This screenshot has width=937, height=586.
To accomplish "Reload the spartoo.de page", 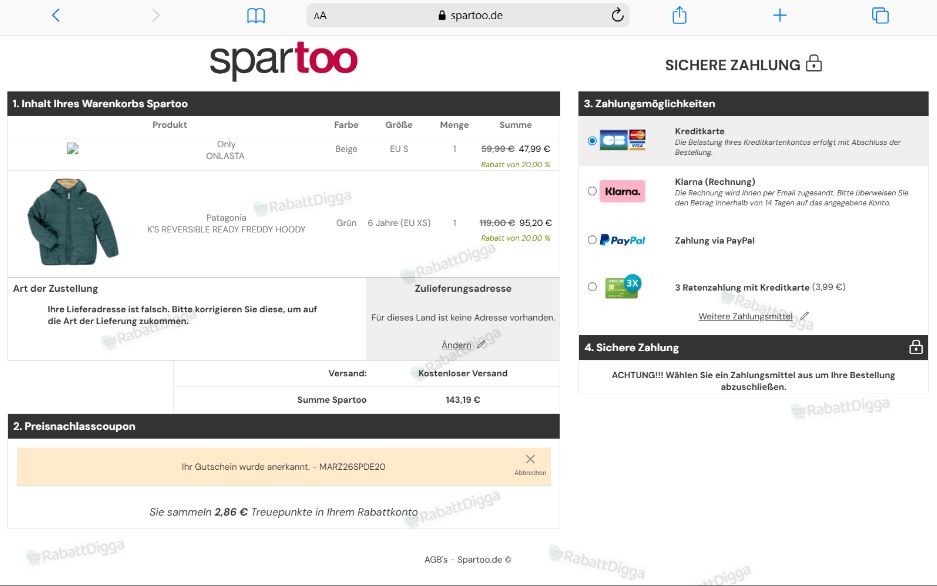I will pyautogui.click(x=617, y=15).
